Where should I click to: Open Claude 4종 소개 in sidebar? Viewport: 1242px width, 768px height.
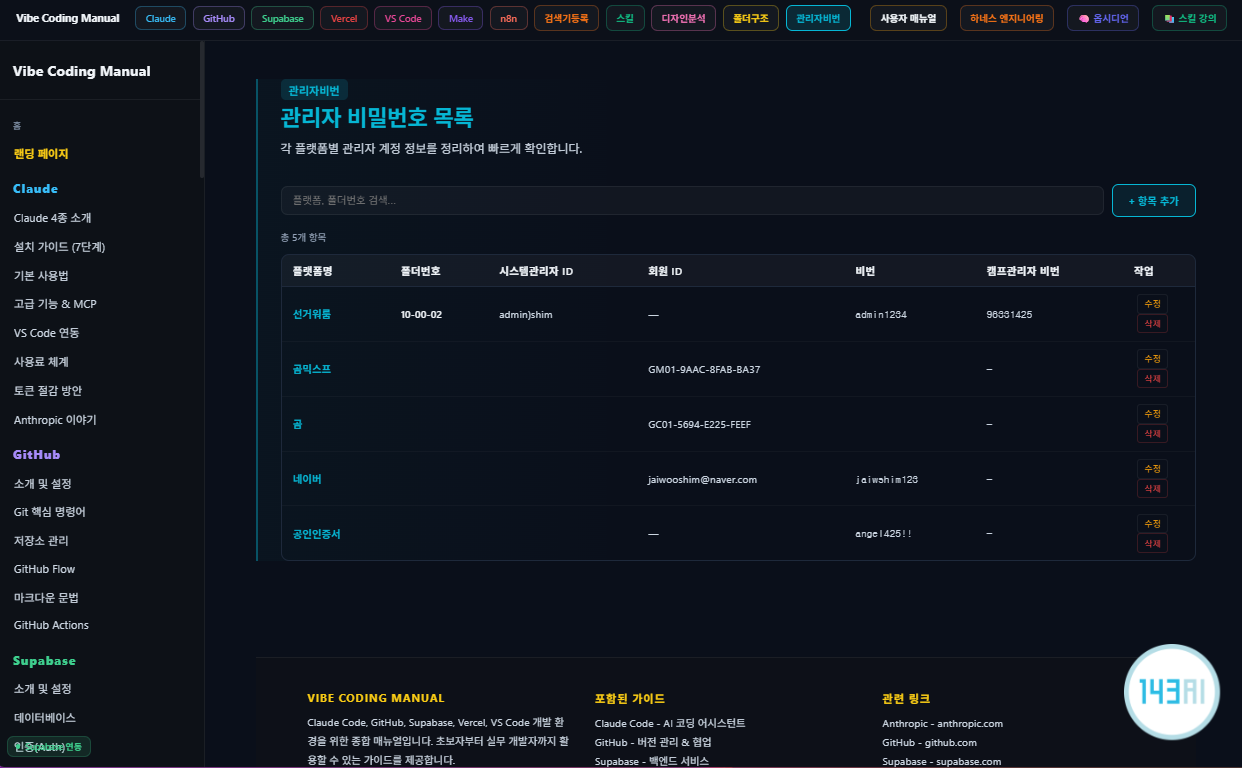[53, 218]
